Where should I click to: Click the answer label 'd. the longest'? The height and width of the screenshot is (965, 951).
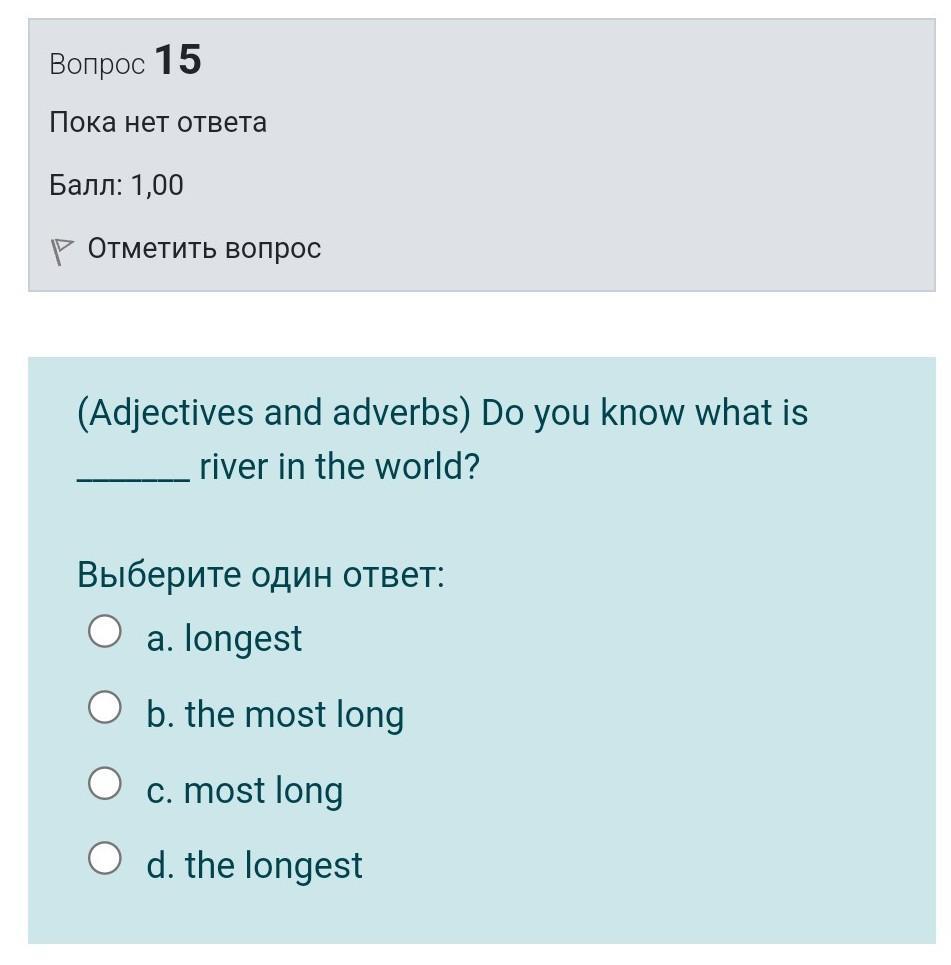click(254, 865)
